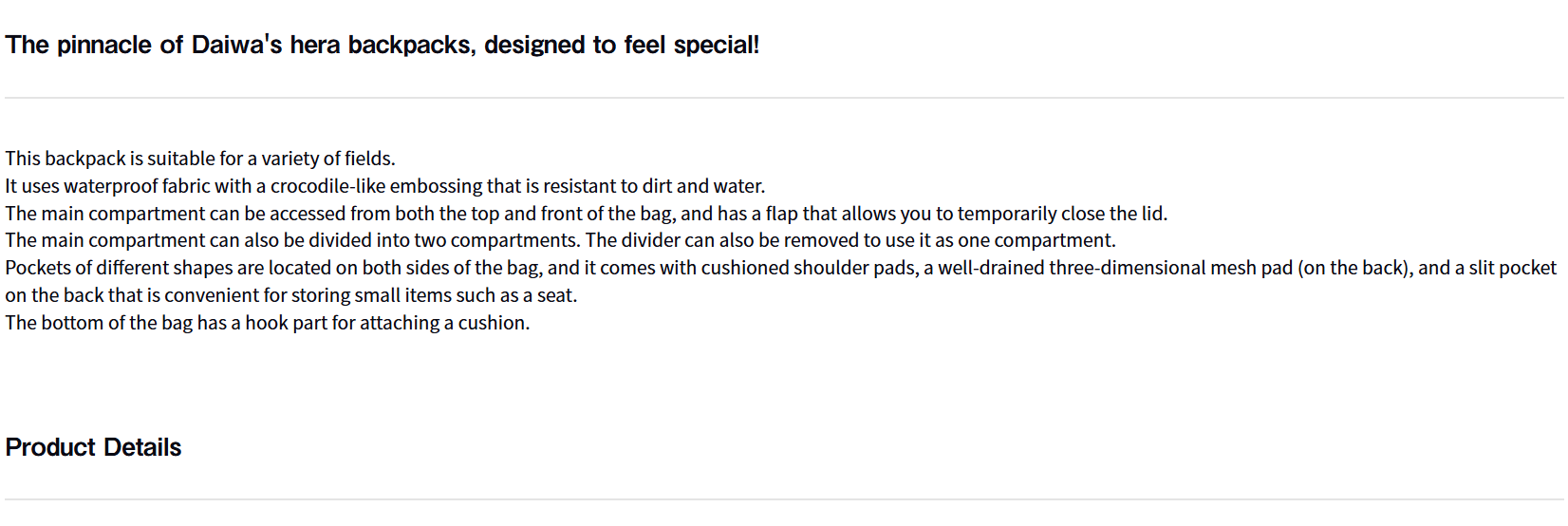The image size is (1568, 526).
Task: Click the heading about Daiwa's hera backpacks
Action: (x=382, y=45)
